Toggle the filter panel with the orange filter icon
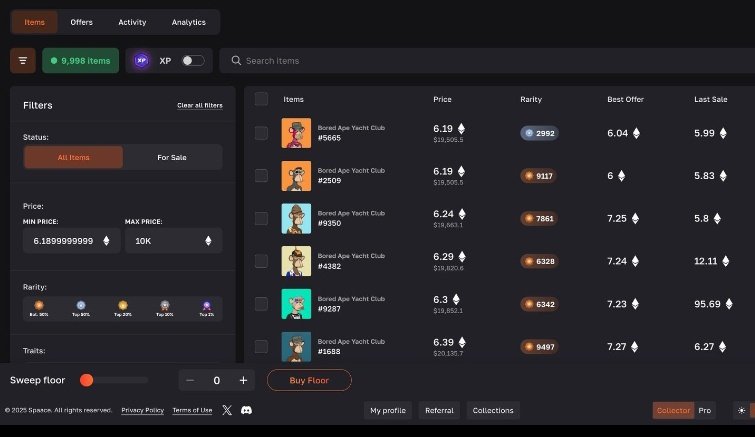This screenshot has height=437, width=755. (23, 61)
